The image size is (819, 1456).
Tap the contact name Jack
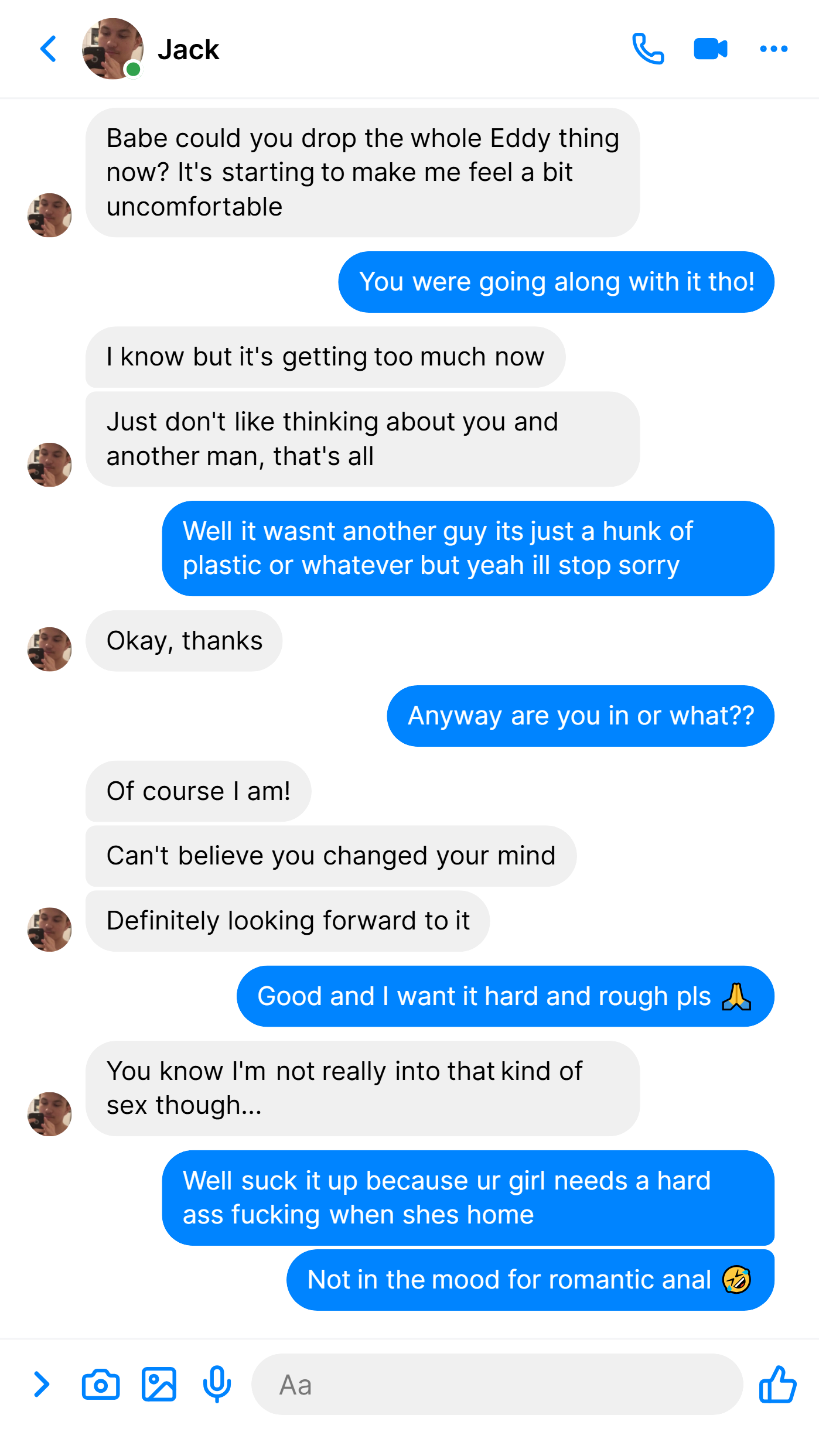pos(188,50)
